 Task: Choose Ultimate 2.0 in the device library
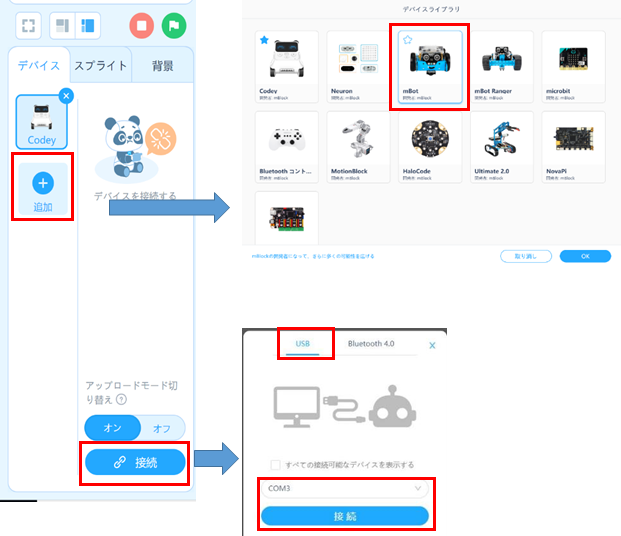tap(502, 147)
